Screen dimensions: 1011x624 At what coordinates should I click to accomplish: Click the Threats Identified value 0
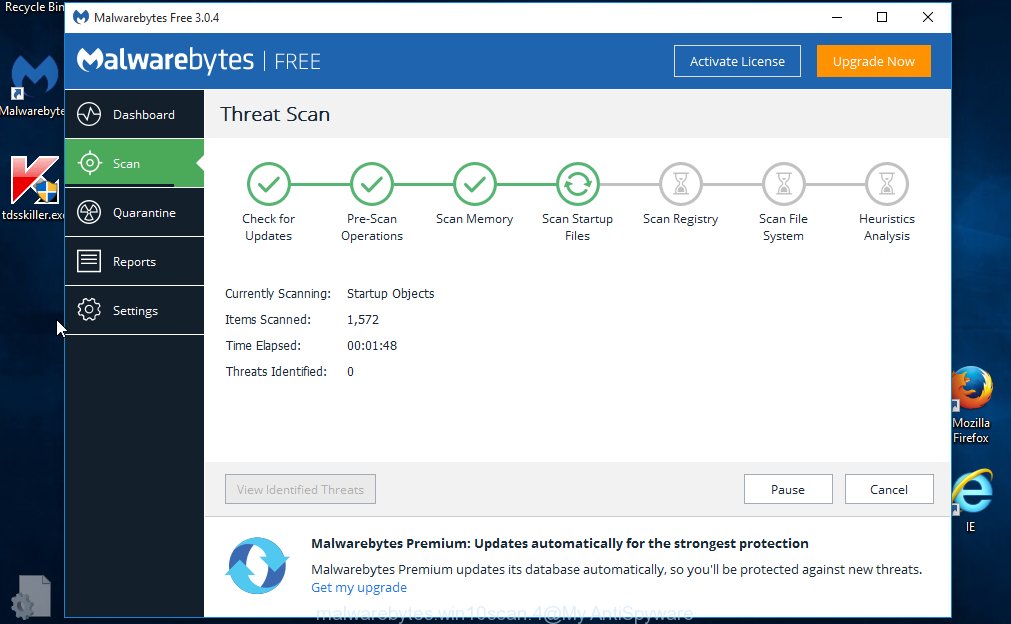(x=350, y=371)
